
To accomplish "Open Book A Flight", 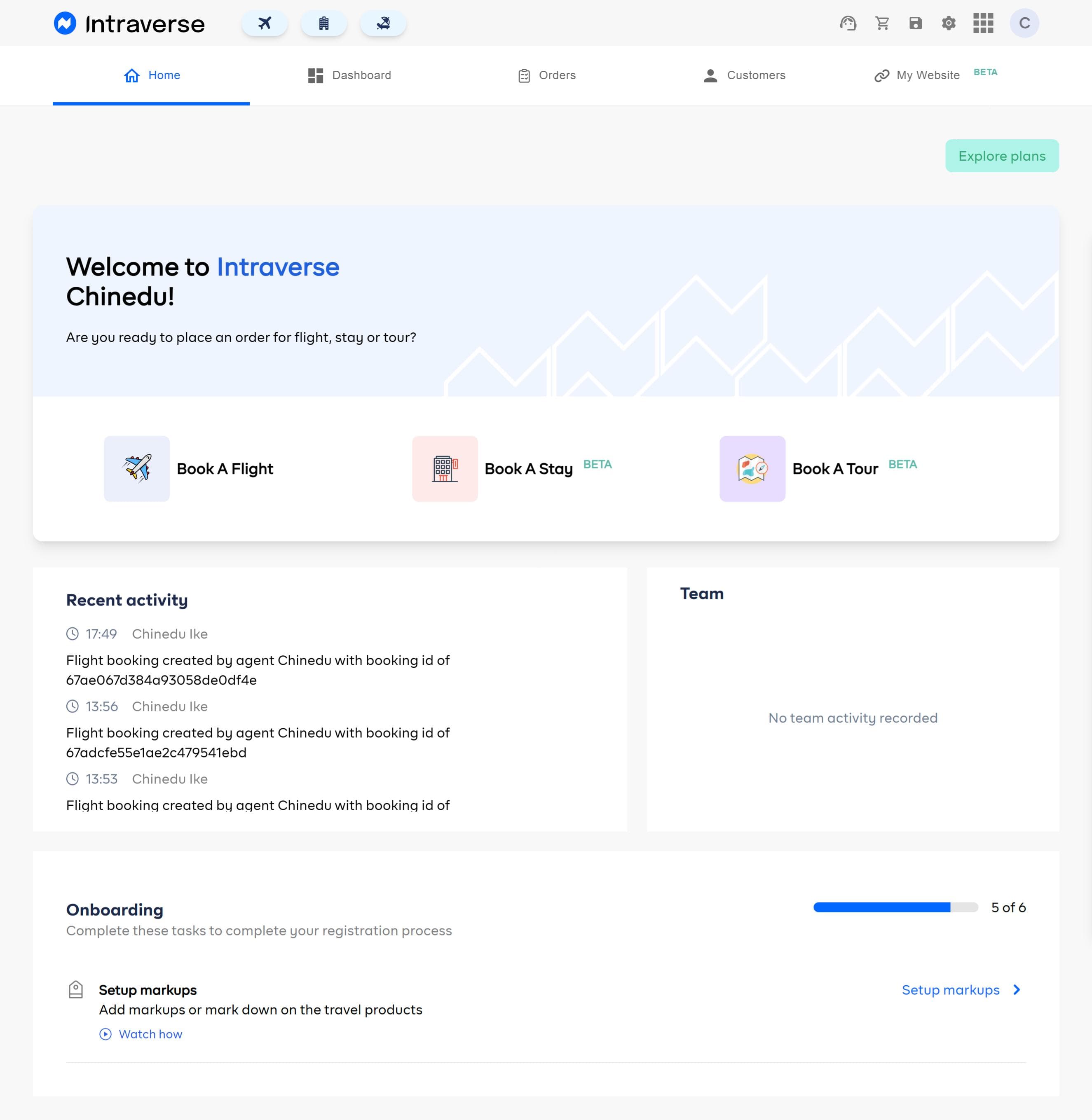I will click(225, 469).
